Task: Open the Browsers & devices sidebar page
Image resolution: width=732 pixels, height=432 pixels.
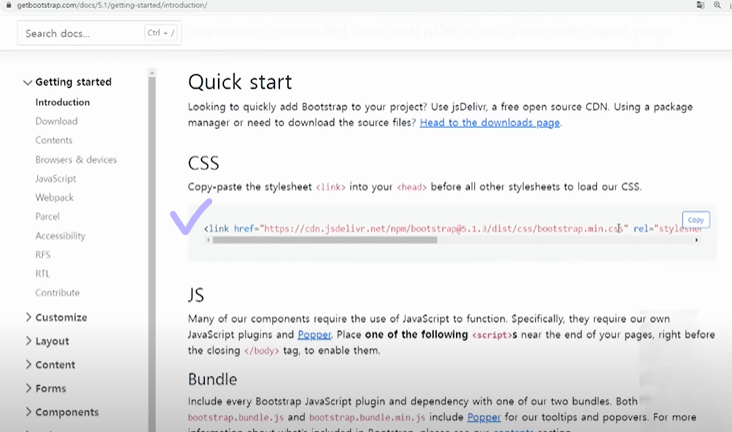Action: pos(76,160)
